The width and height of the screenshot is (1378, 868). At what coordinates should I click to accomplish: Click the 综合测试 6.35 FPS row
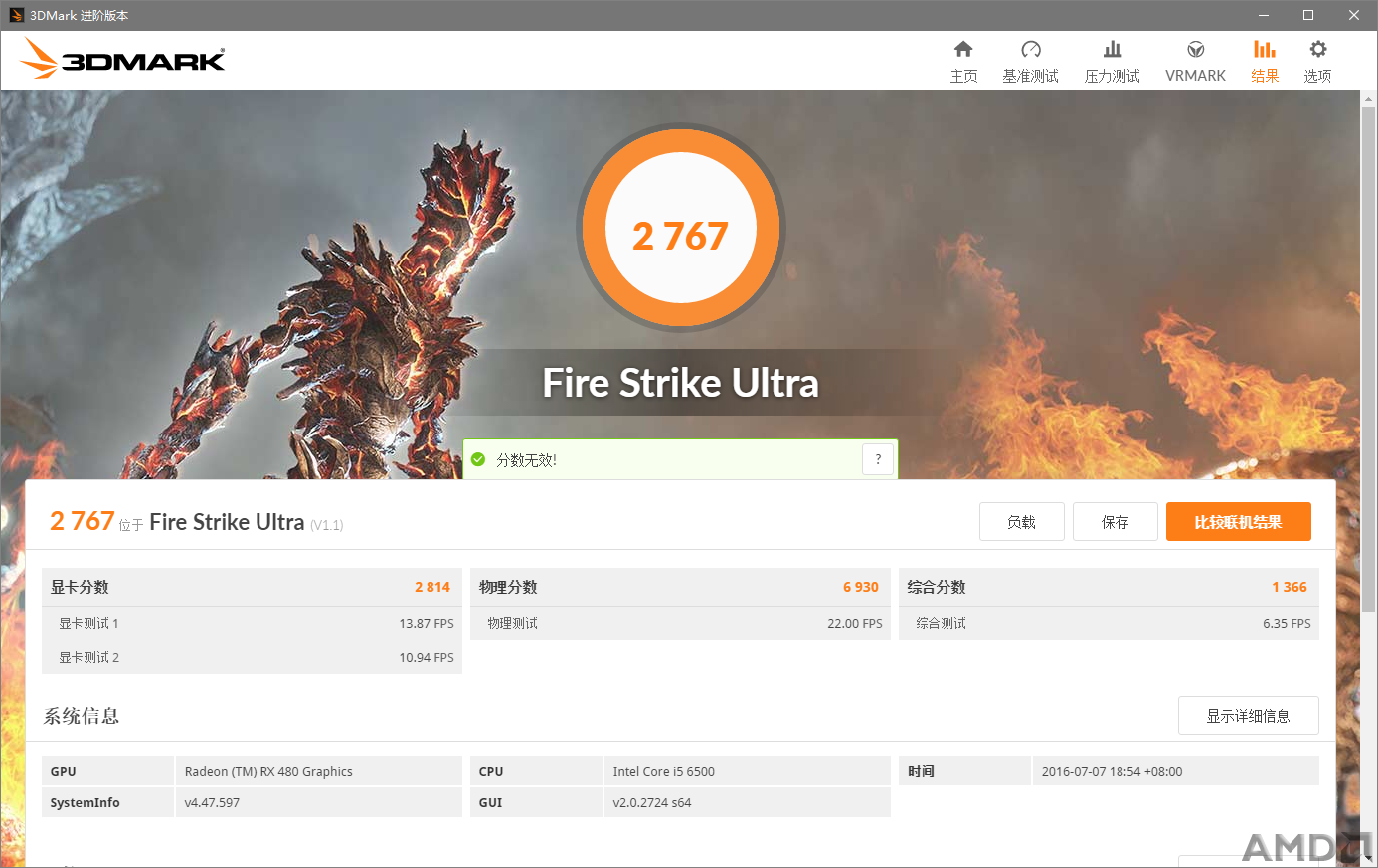(1109, 623)
